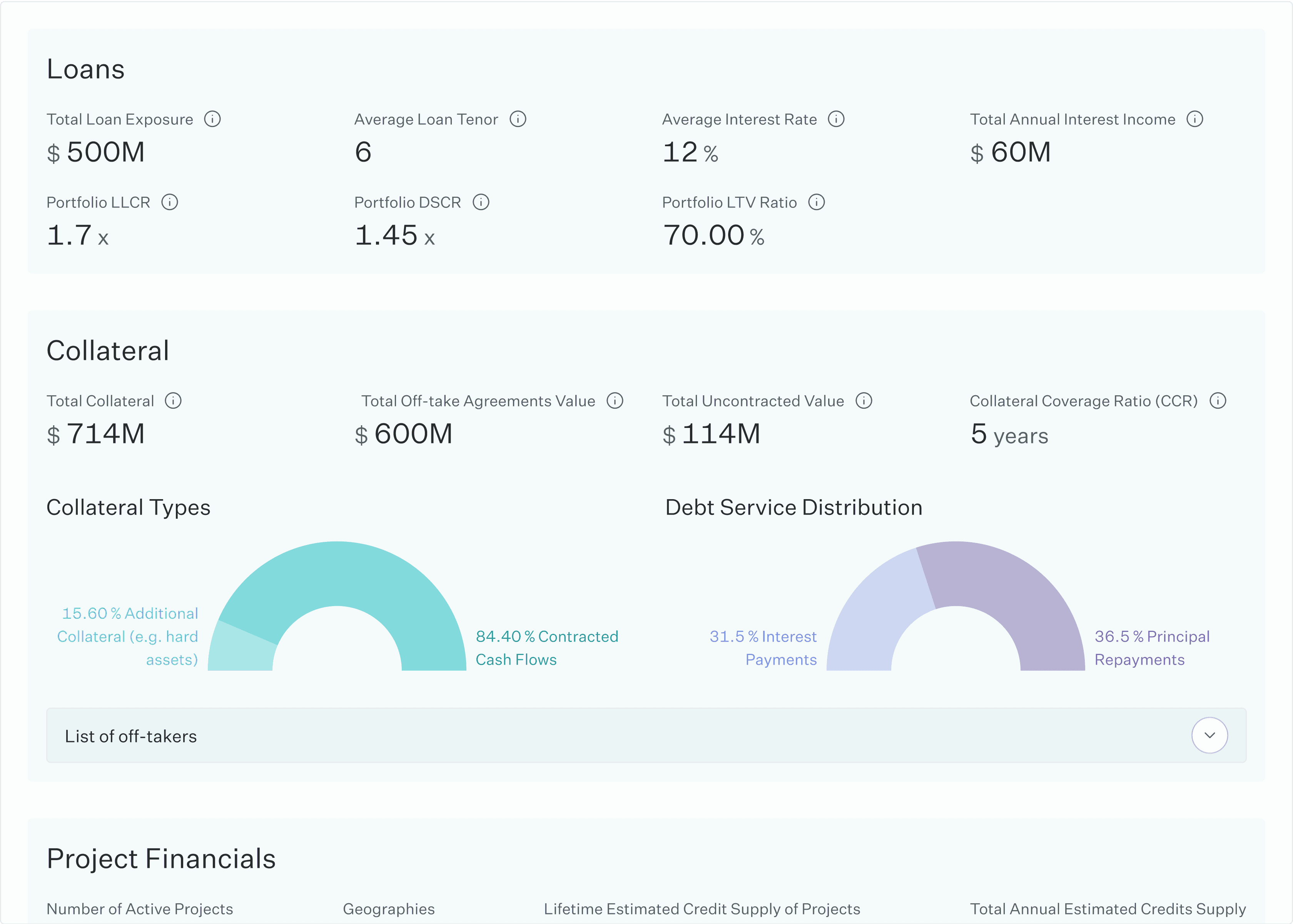Open Average Interest Rate info tooltip icon

tap(836, 119)
